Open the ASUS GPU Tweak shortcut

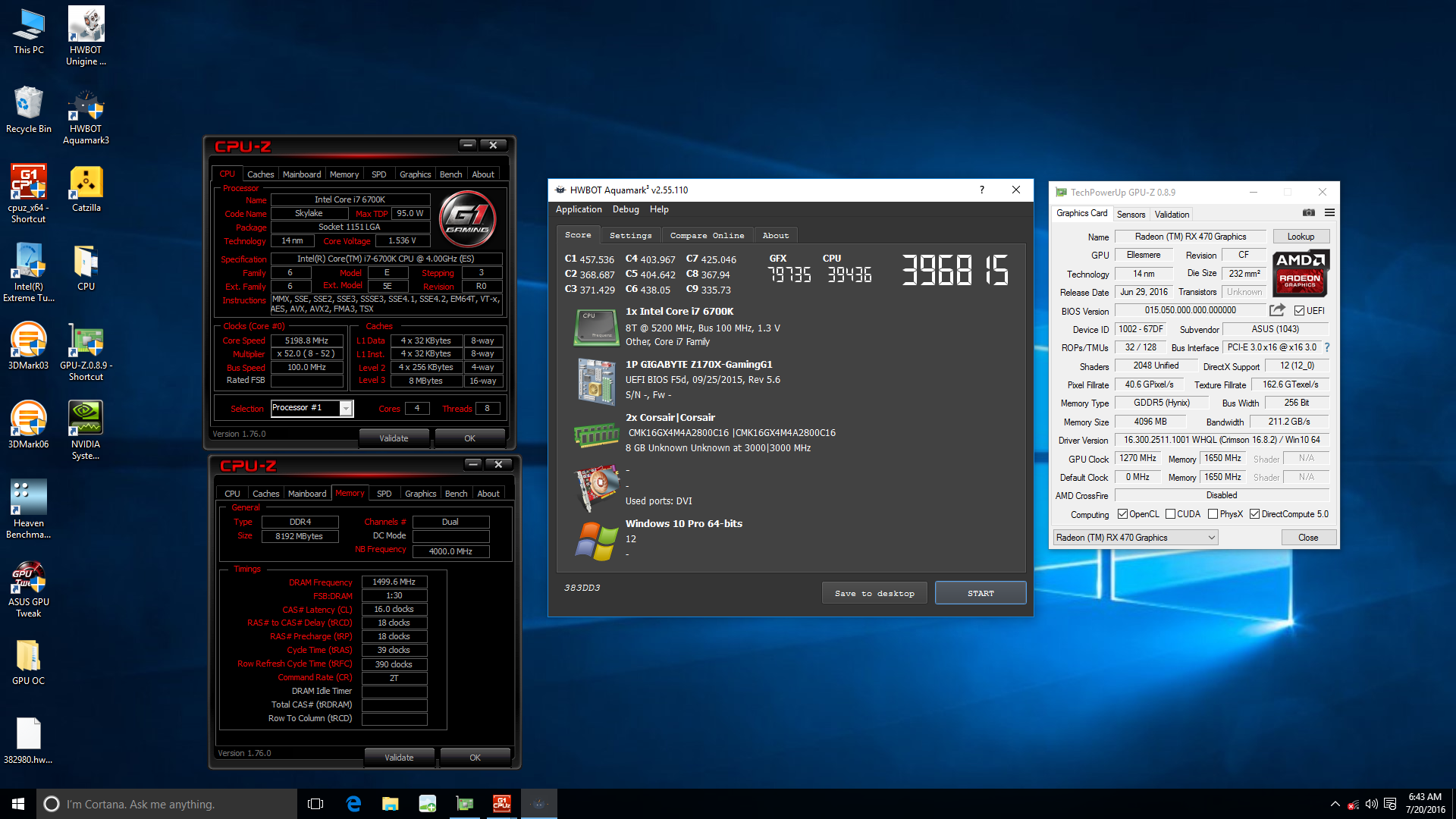click(29, 588)
